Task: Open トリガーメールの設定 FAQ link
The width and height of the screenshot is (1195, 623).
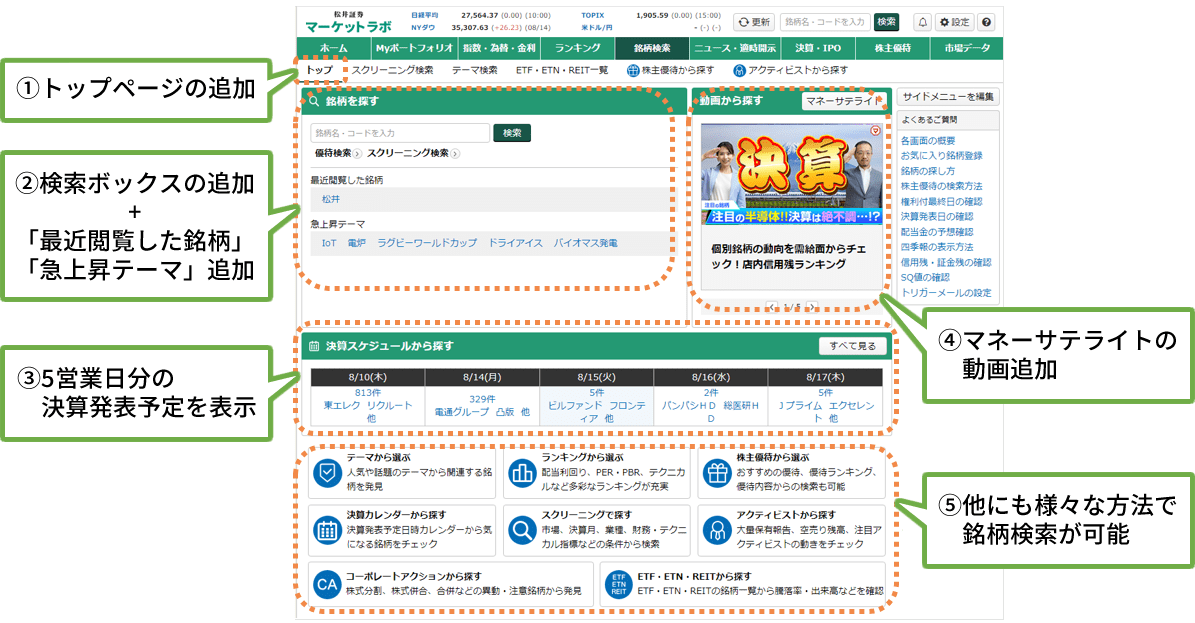Action: pyautogui.click(x=947, y=293)
